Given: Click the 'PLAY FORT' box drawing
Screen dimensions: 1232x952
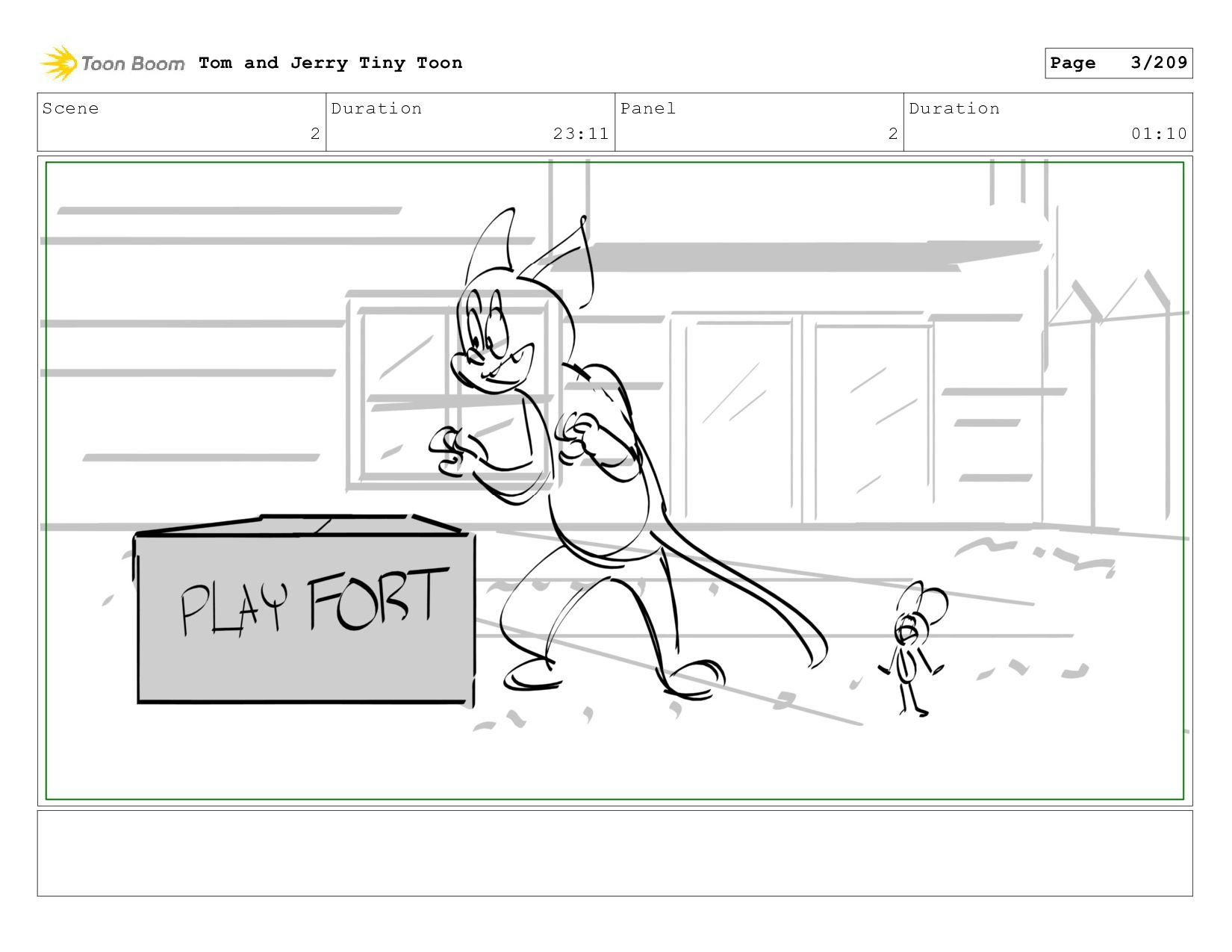Looking at the screenshot, I should [305, 610].
